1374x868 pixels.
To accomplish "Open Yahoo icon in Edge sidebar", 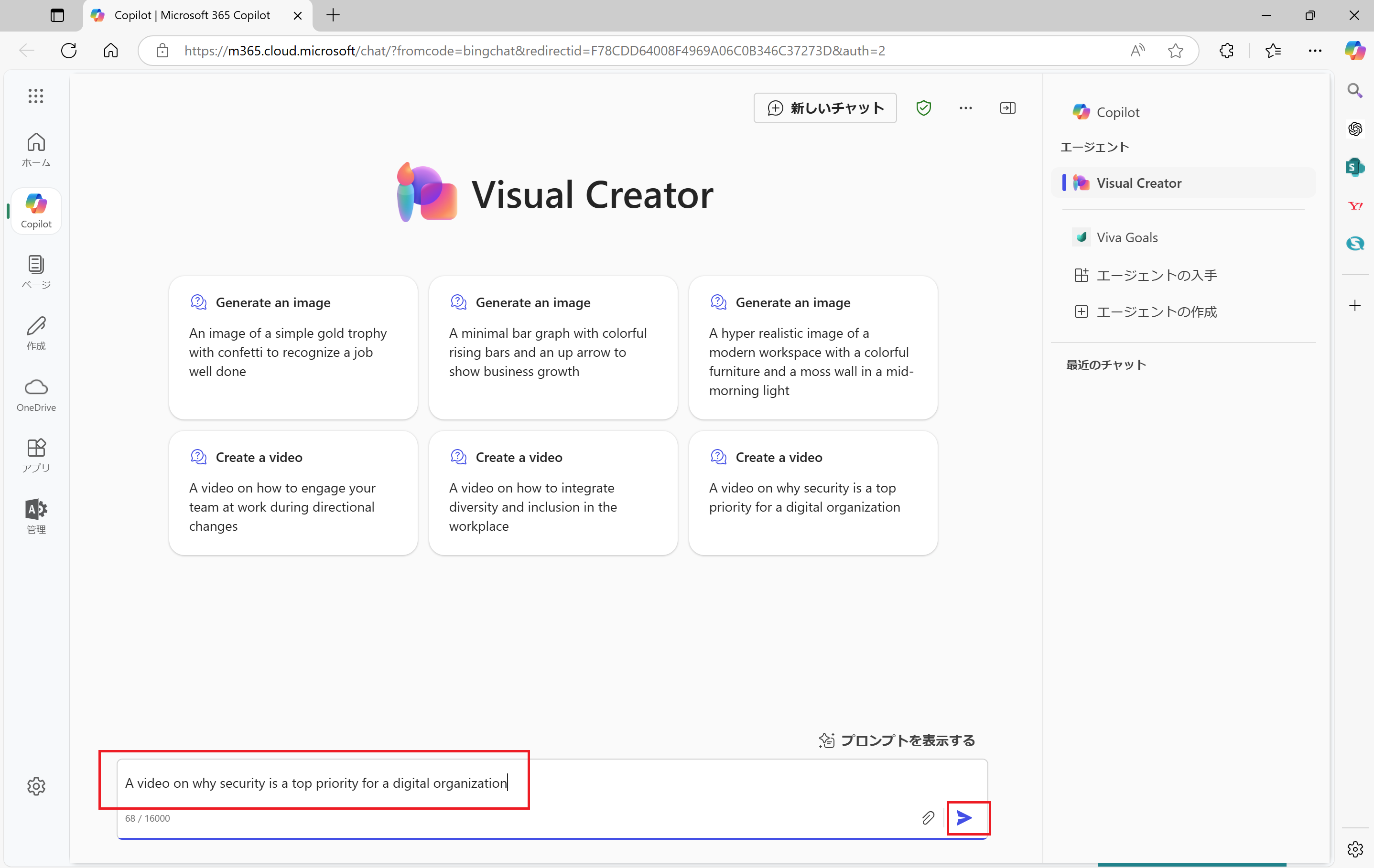I will (x=1355, y=206).
